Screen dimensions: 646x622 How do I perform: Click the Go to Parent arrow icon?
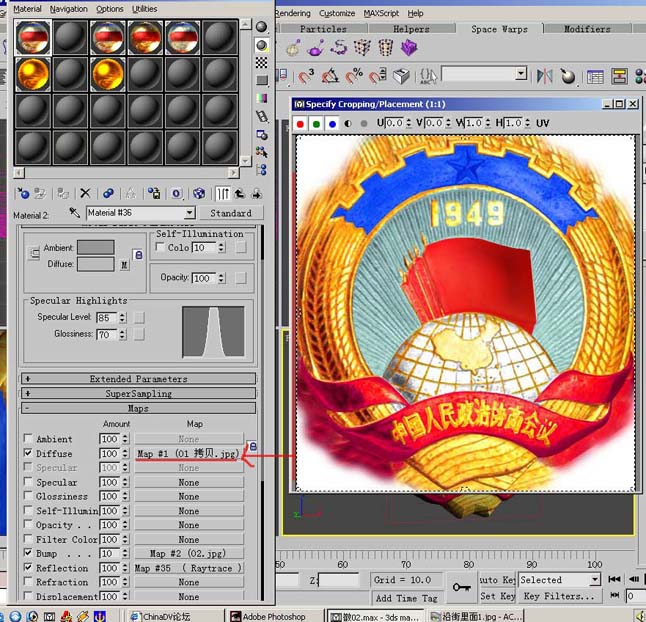tap(239, 193)
